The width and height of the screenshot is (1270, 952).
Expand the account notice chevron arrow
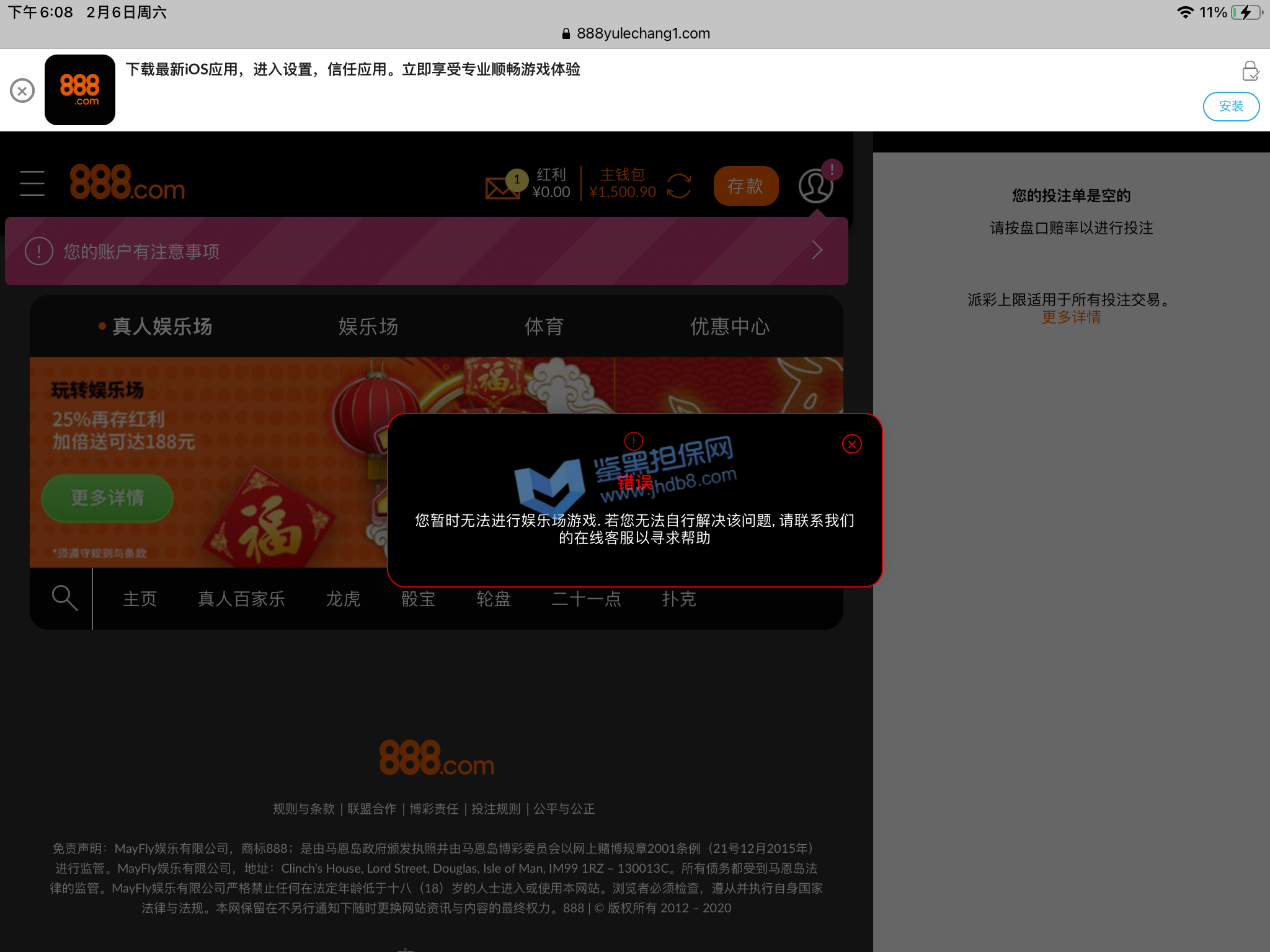817,250
